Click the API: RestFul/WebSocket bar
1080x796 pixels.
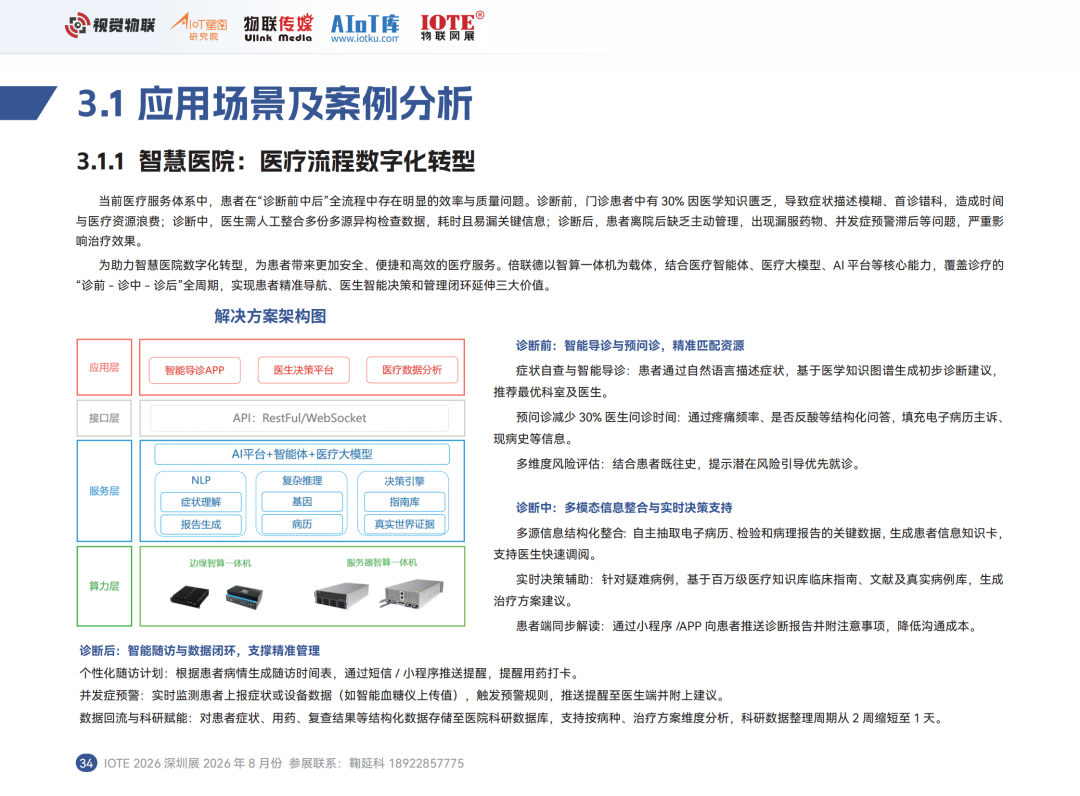coord(300,417)
